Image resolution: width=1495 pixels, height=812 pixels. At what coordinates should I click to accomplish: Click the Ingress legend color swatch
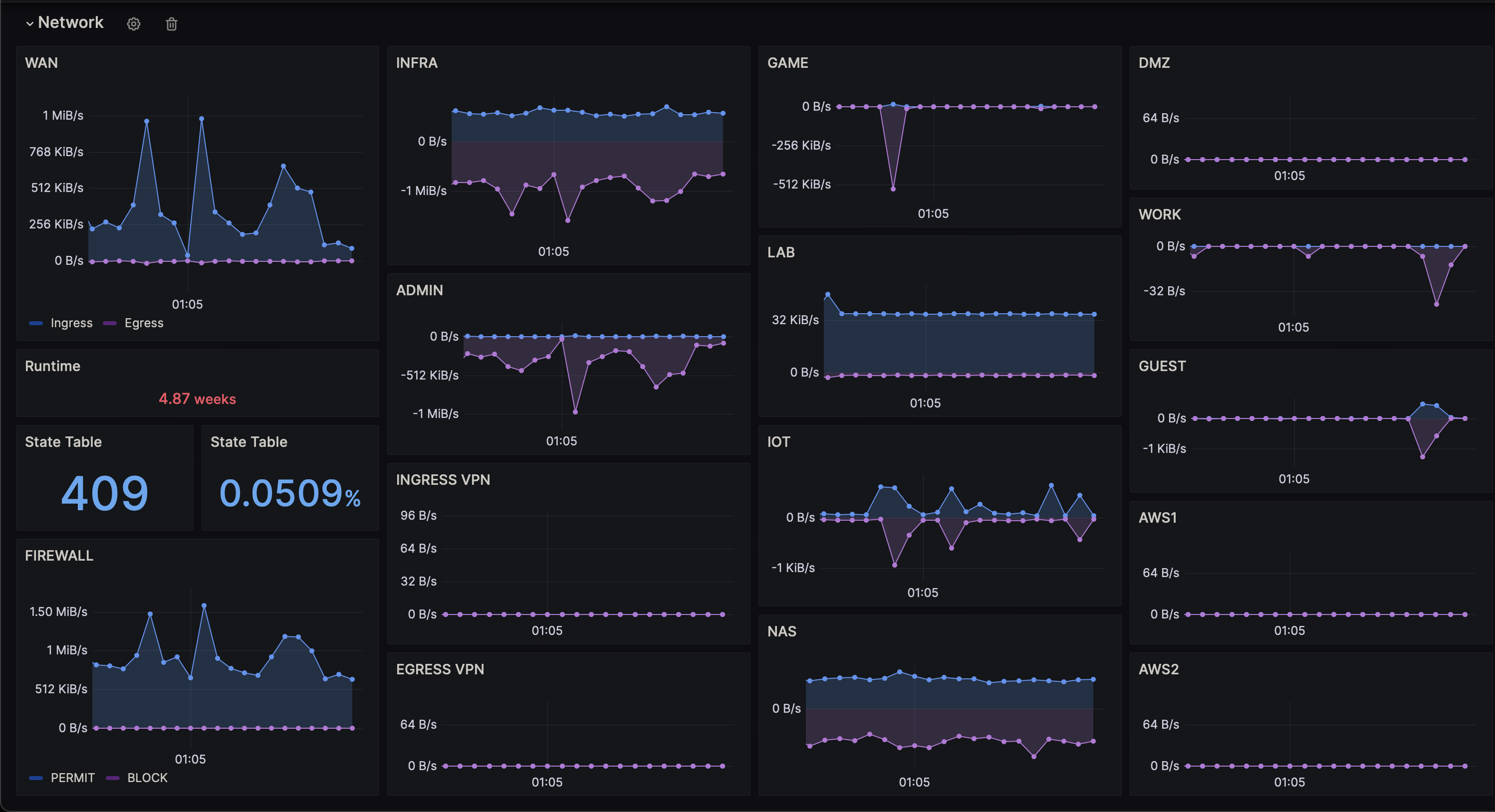36,323
